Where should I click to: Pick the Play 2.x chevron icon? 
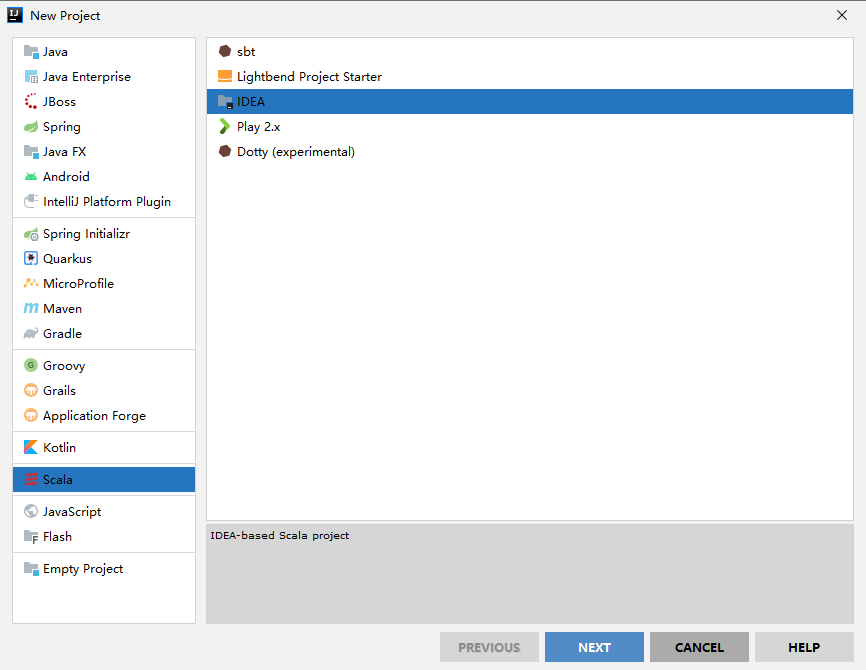point(224,126)
